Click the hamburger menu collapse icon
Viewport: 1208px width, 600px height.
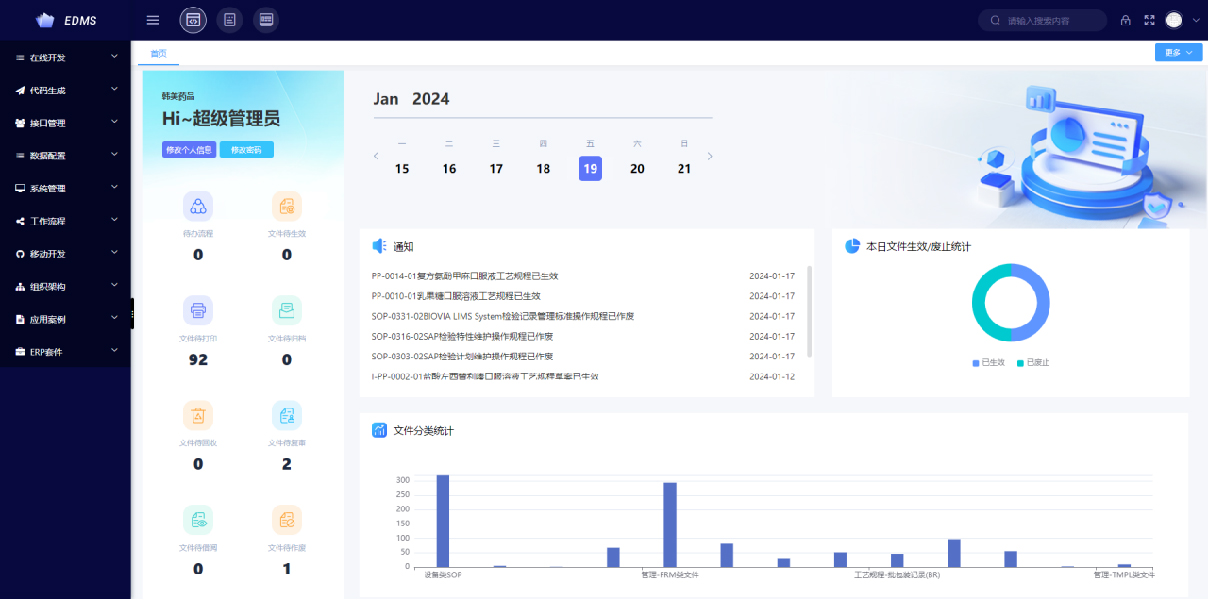153,20
